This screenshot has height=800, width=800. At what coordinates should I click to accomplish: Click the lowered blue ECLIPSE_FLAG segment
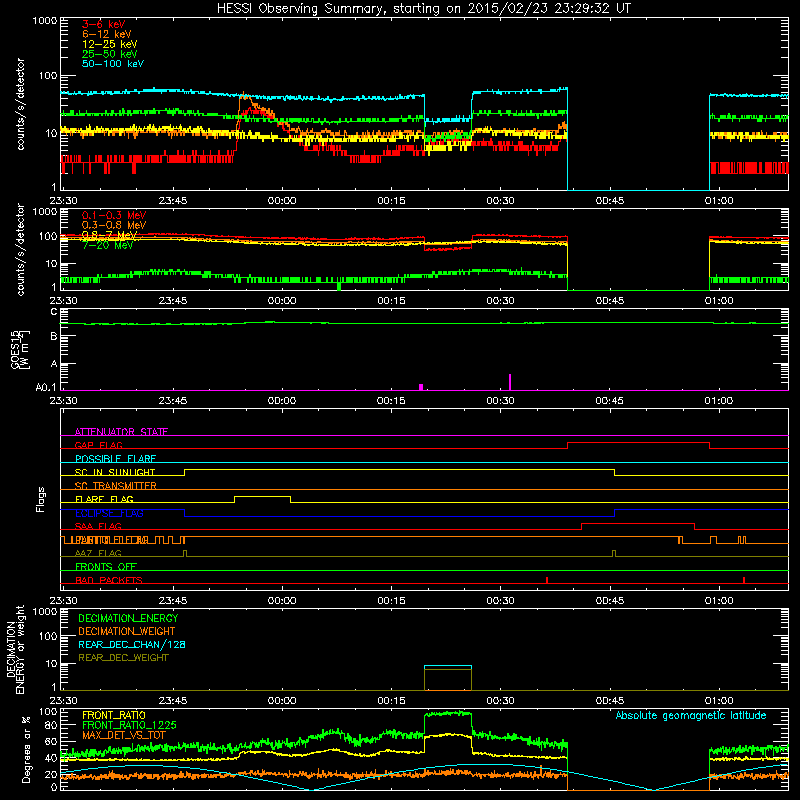(399, 516)
